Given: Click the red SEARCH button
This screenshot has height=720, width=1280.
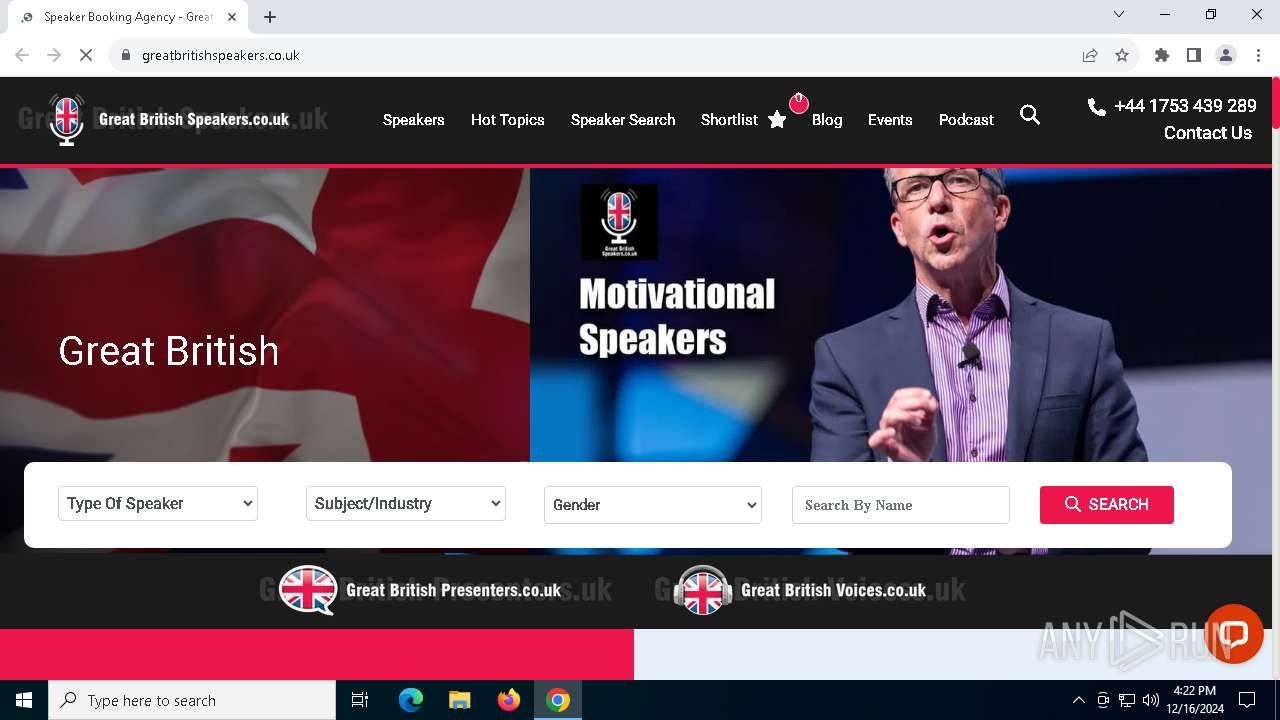Looking at the screenshot, I should (1107, 505).
